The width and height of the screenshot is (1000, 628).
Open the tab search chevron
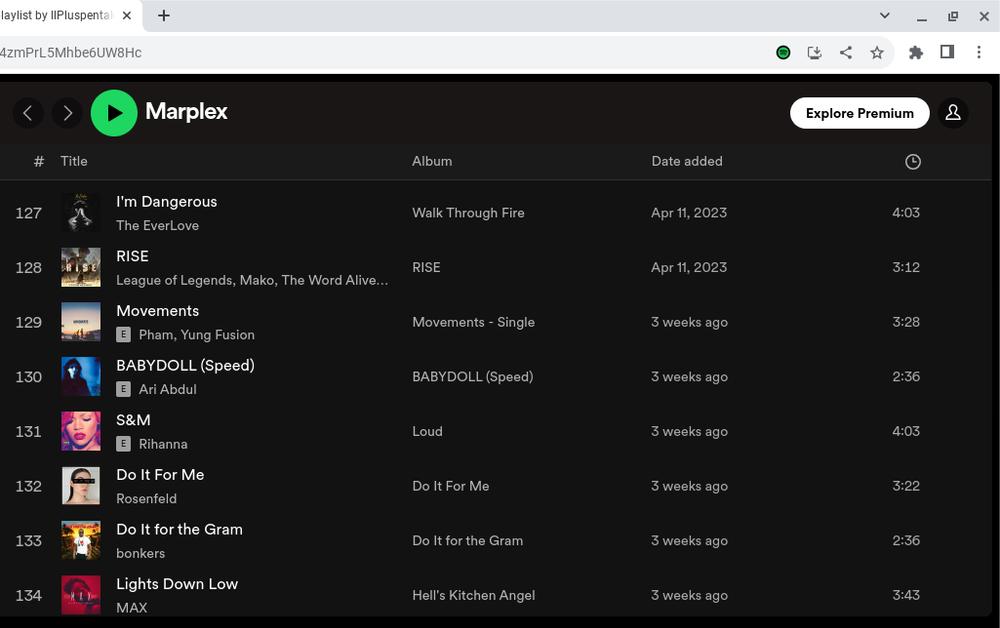[882, 15]
